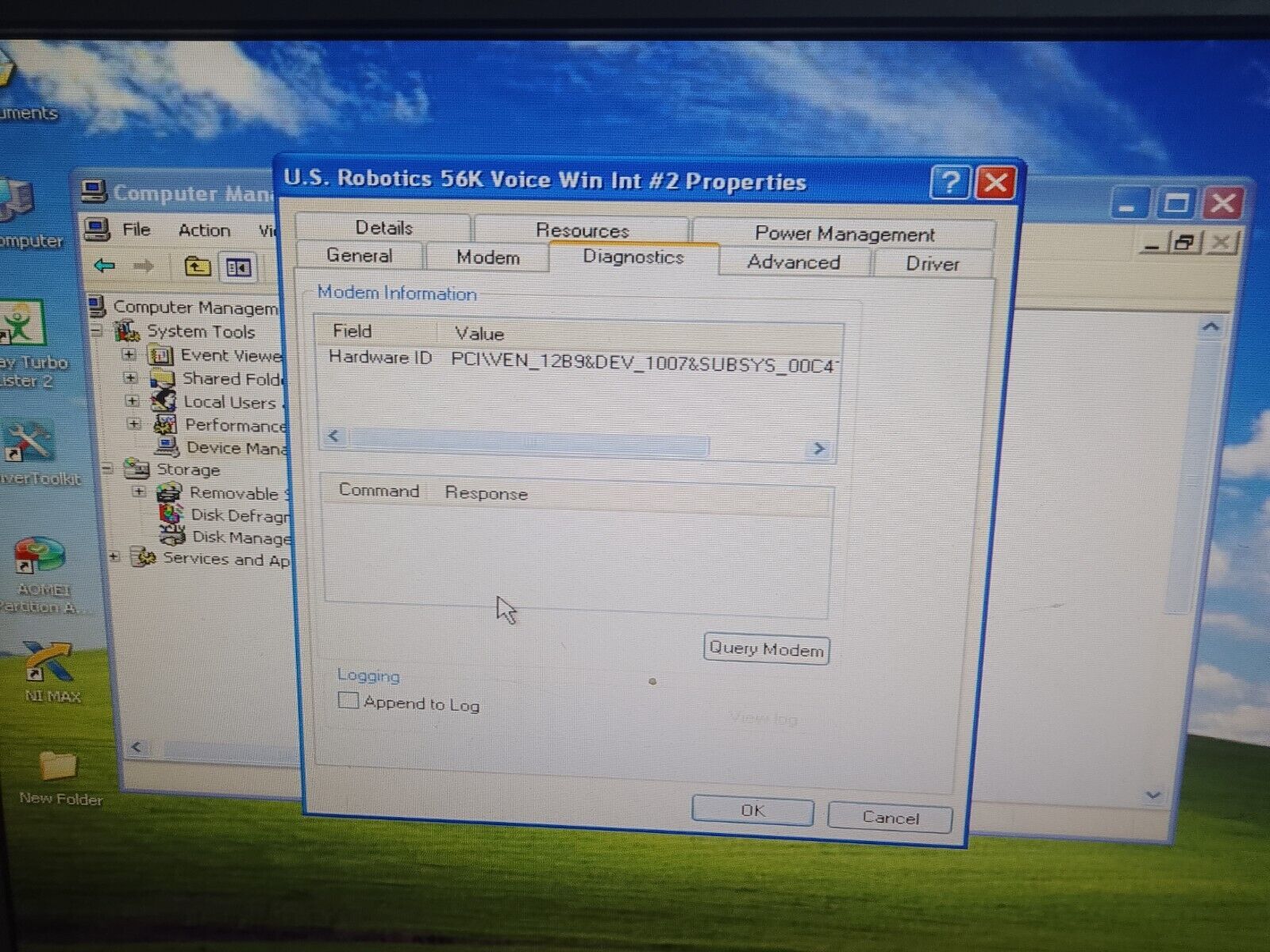This screenshot has height=952, width=1270.
Task: Switch to the Details tab
Action: pos(384,228)
